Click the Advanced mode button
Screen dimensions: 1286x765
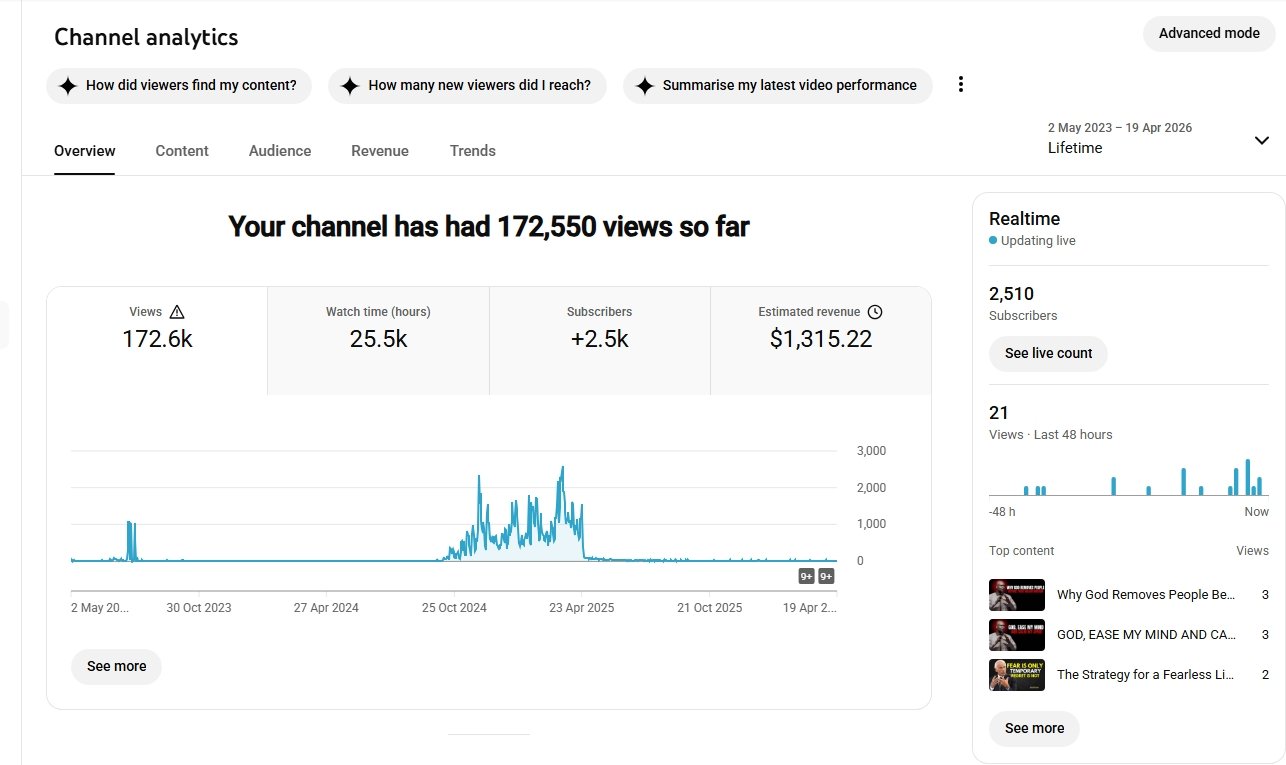[1209, 34]
